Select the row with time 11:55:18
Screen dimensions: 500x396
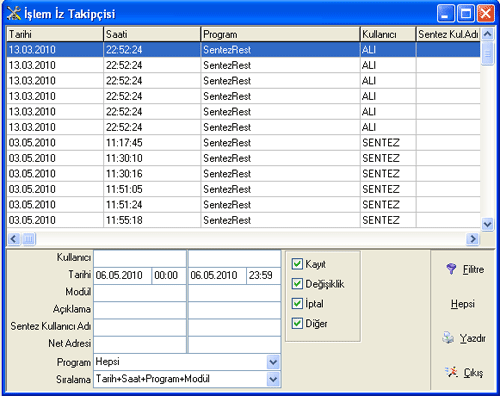pyautogui.click(x=243, y=220)
